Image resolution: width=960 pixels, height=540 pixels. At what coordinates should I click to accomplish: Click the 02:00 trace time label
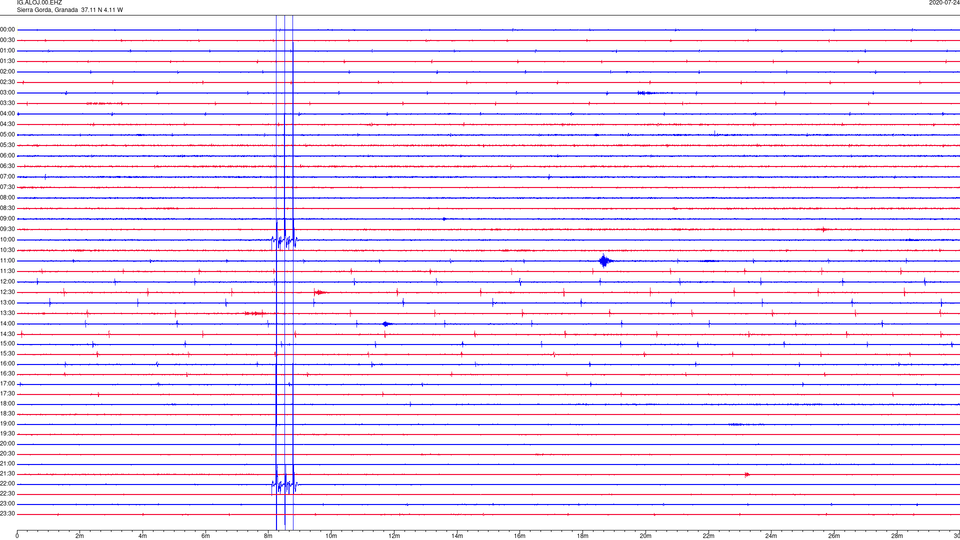click(x=8, y=72)
